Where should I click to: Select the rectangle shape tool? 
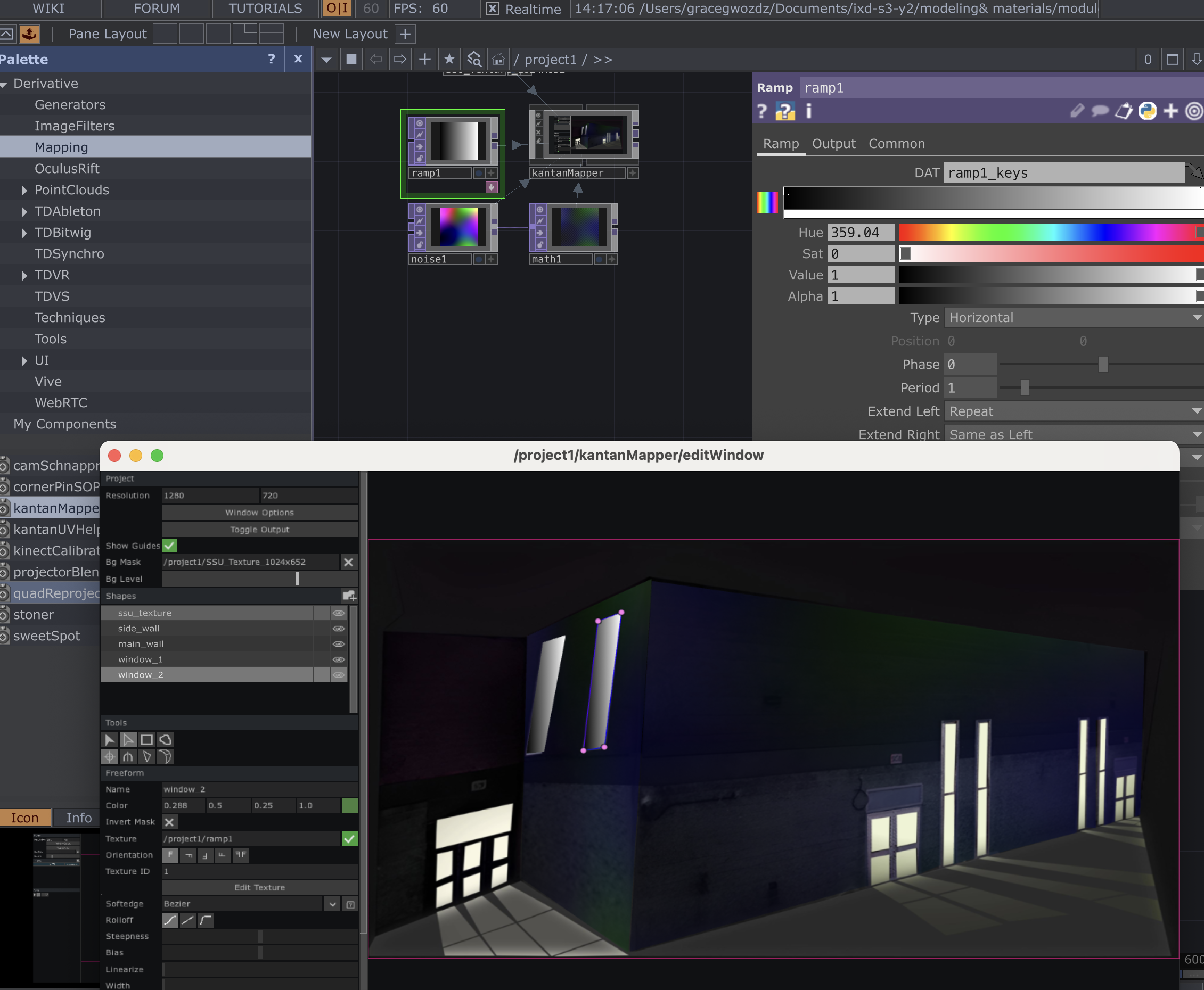click(x=146, y=740)
